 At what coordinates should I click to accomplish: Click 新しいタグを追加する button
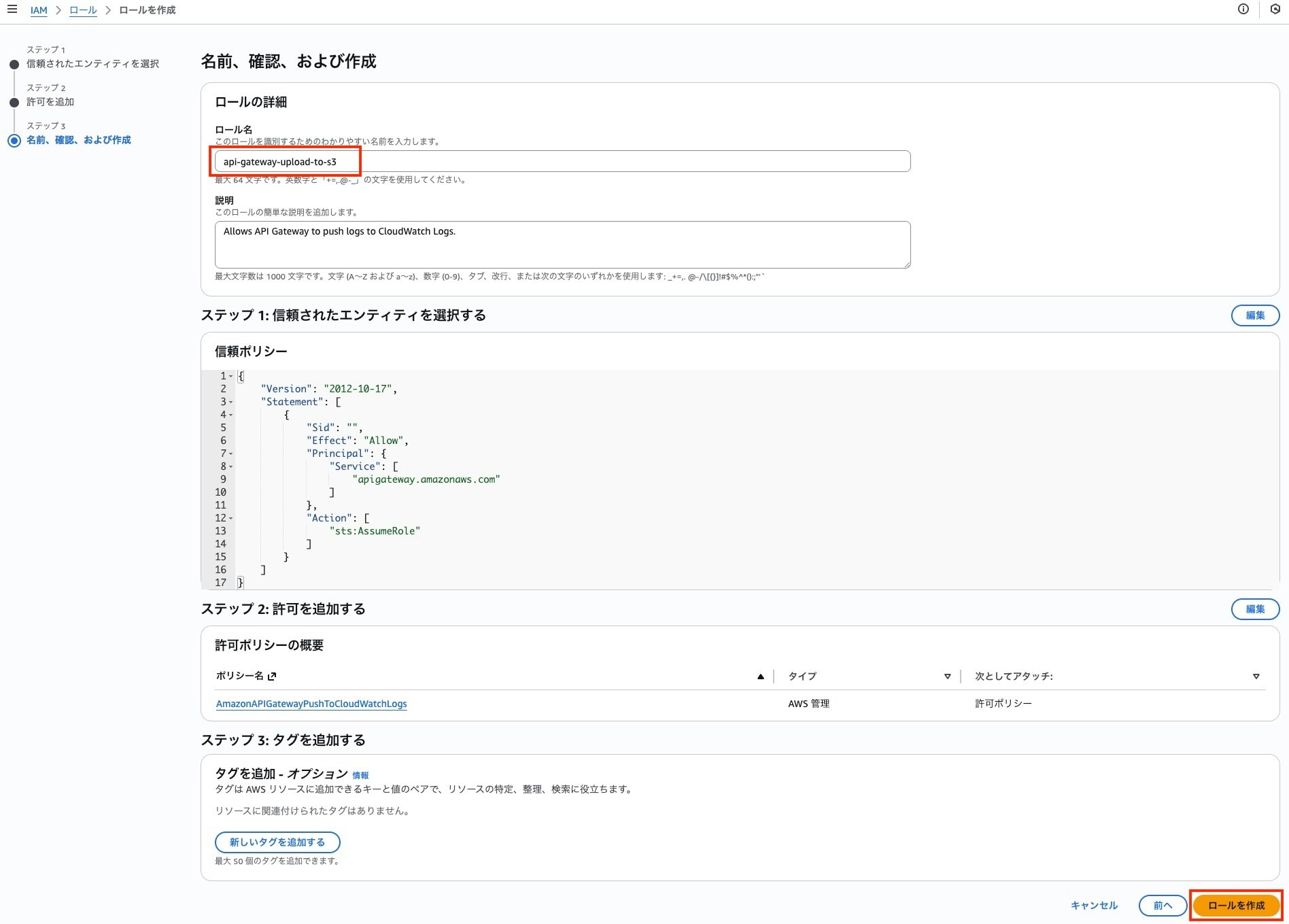(x=277, y=842)
